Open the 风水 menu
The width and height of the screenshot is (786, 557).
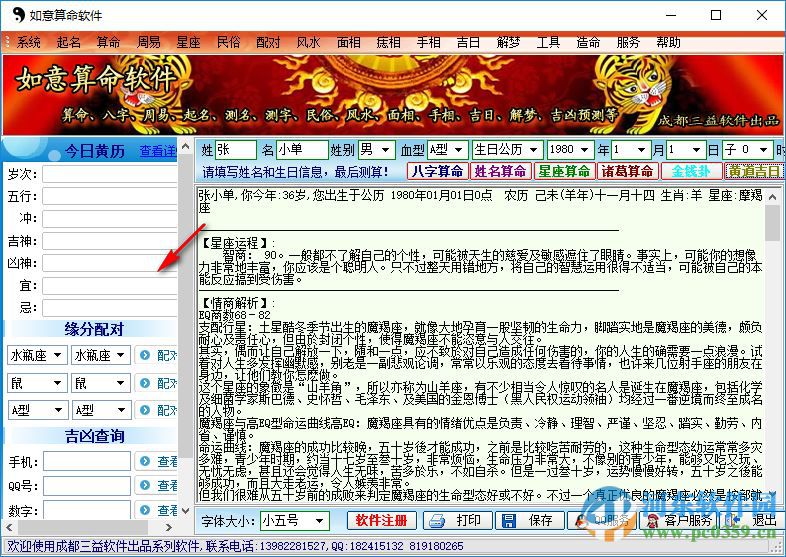pyautogui.click(x=308, y=43)
